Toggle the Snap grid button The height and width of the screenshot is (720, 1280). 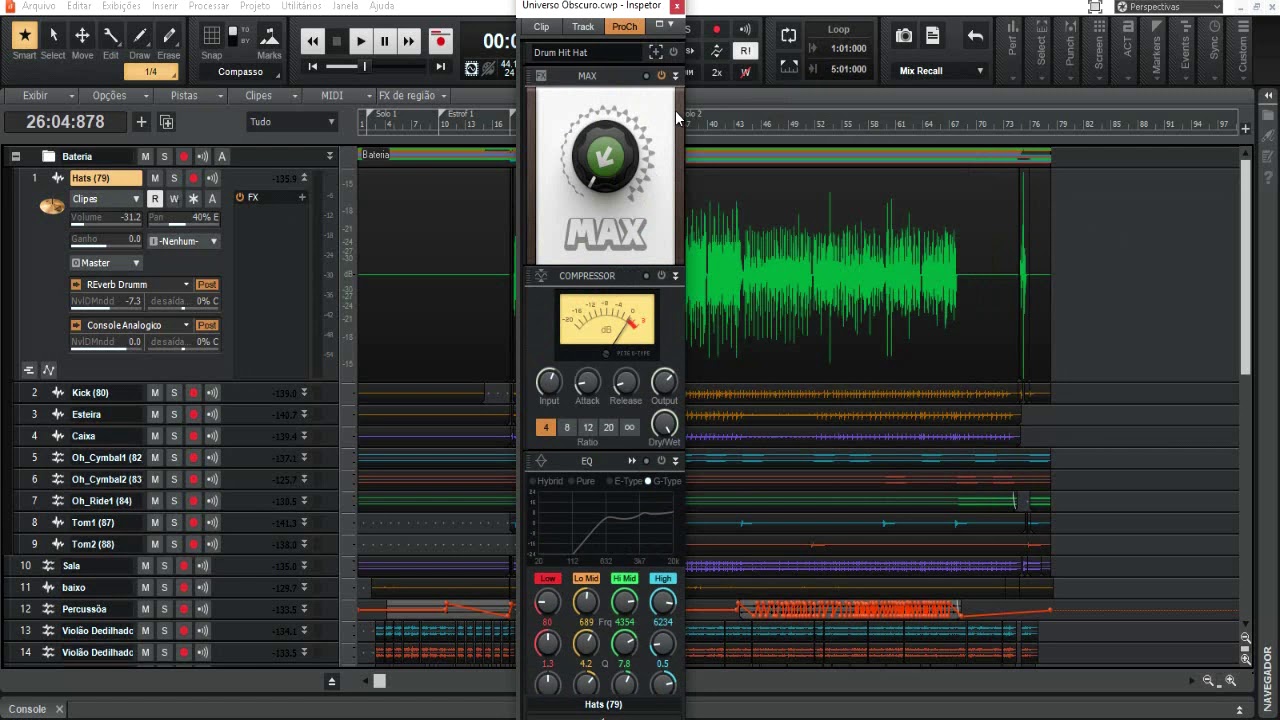212,36
